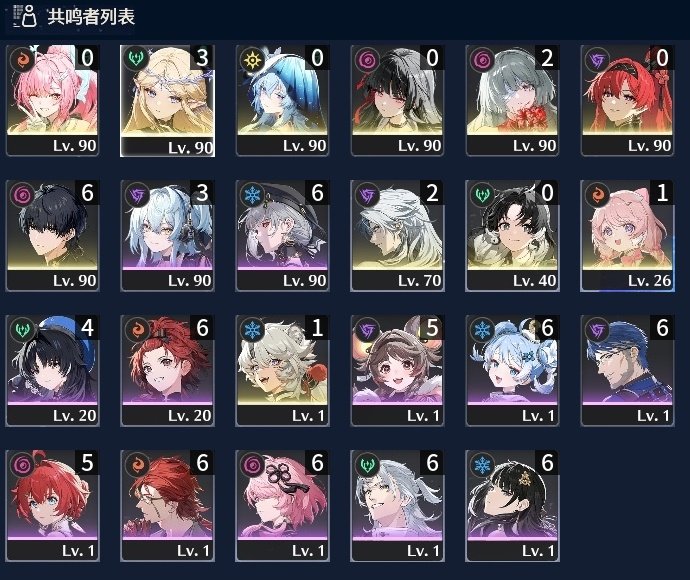
Task: Click the Glacio icon on grey-haired Lv. 90 card with hat
Action: [252, 195]
